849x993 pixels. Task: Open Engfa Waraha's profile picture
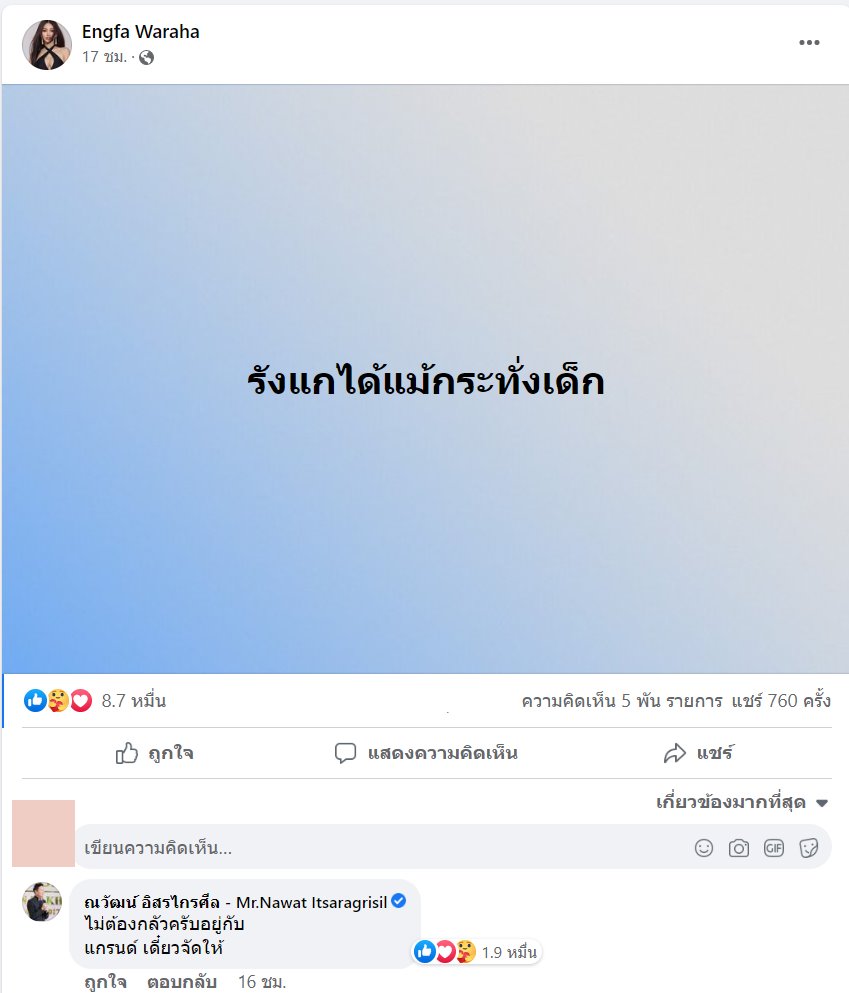[47, 44]
